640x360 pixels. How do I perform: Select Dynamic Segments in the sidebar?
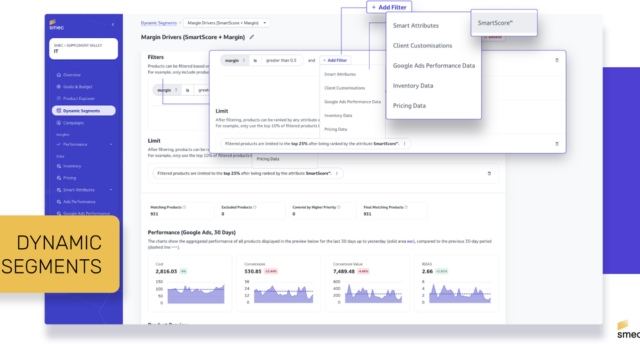(x=84, y=111)
